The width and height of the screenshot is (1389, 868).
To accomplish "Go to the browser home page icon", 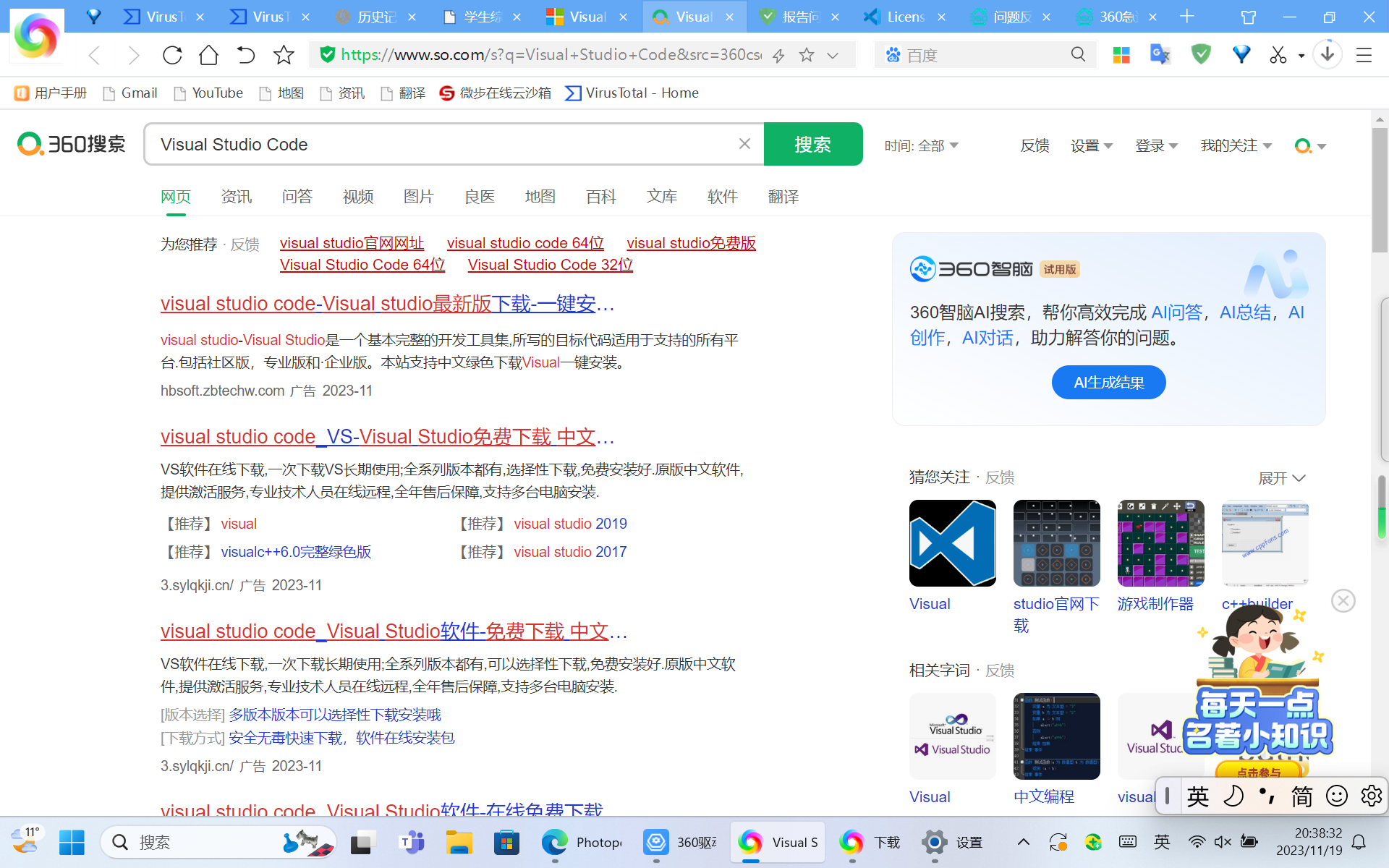I will click(208, 55).
